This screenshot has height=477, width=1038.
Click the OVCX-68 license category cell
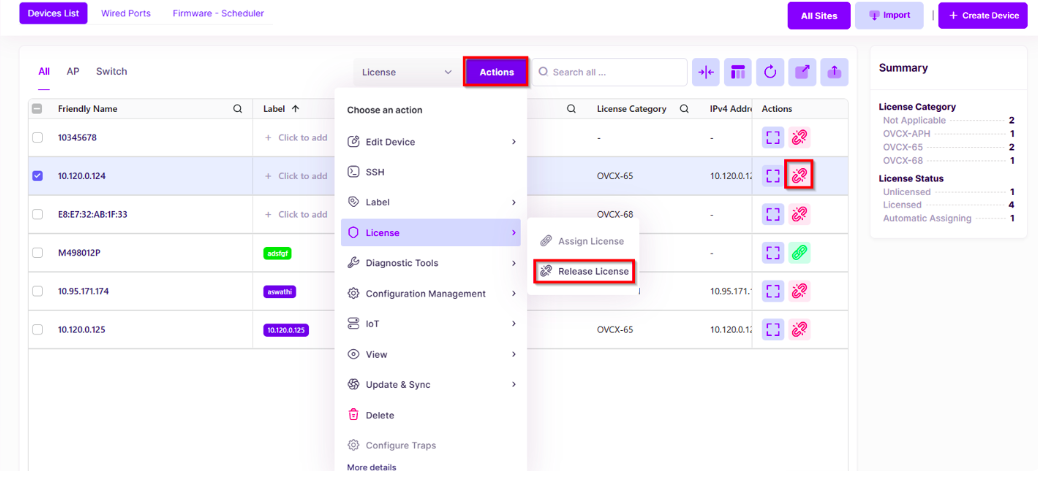[x=615, y=214]
